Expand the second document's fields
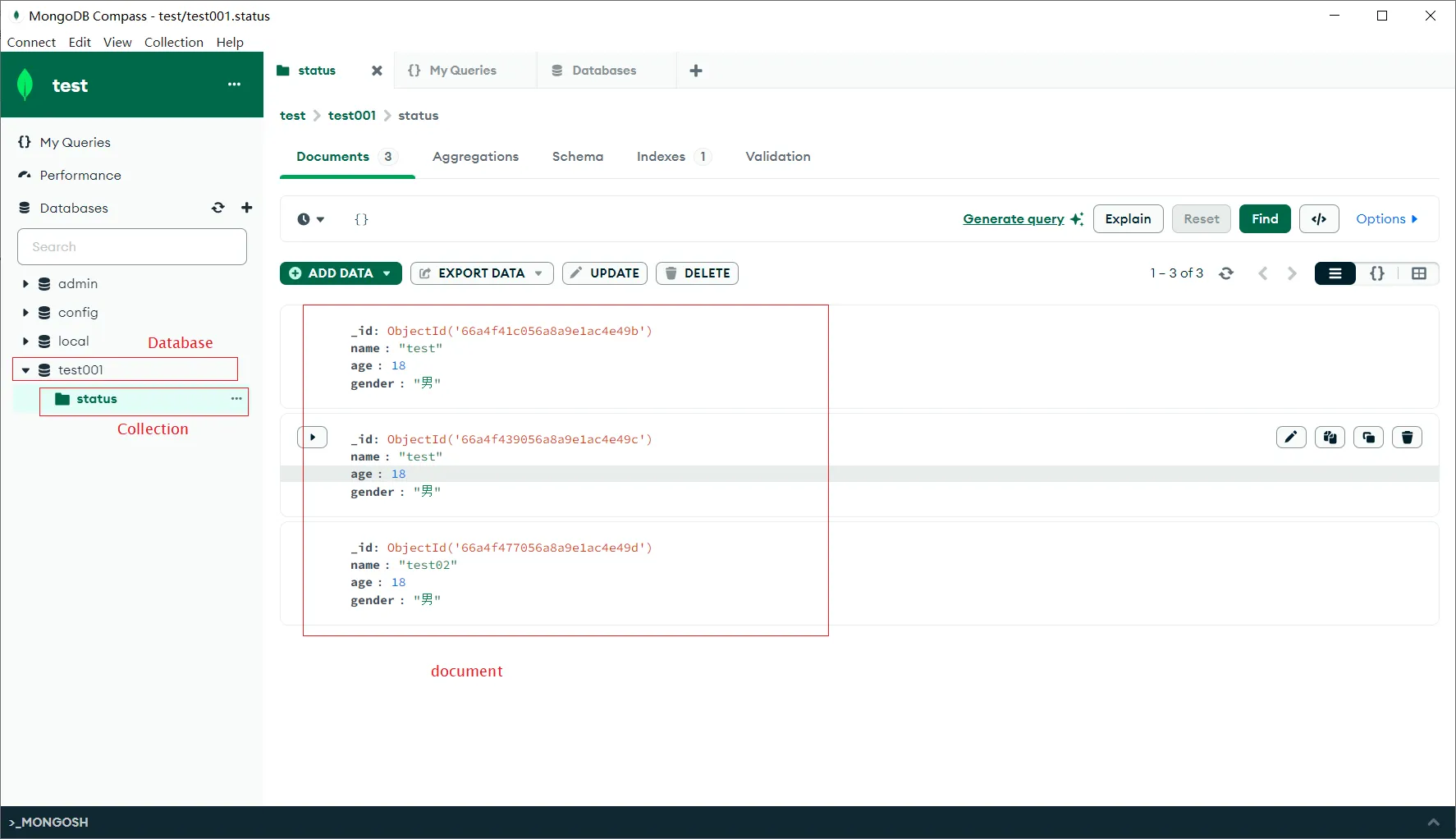This screenshot has height=839, width=1456. pos(313,438)
